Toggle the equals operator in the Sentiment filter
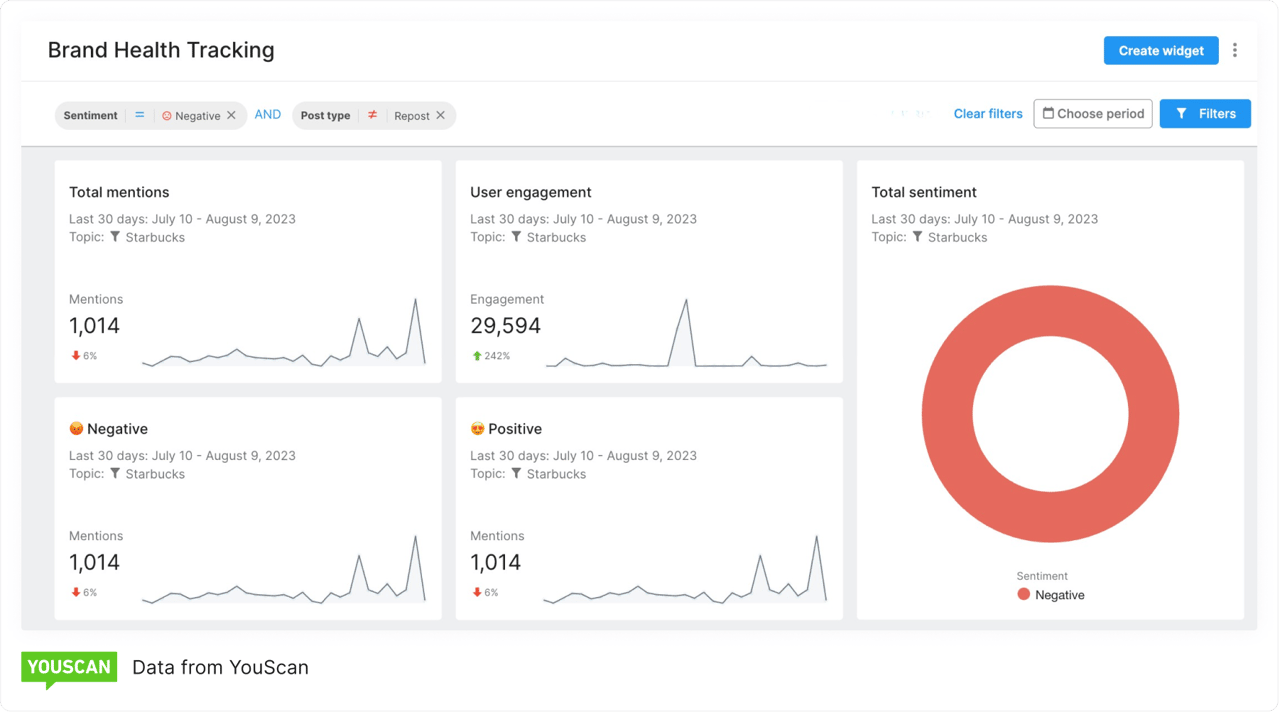Screen dimensions: 1280x712 point(139,115)
